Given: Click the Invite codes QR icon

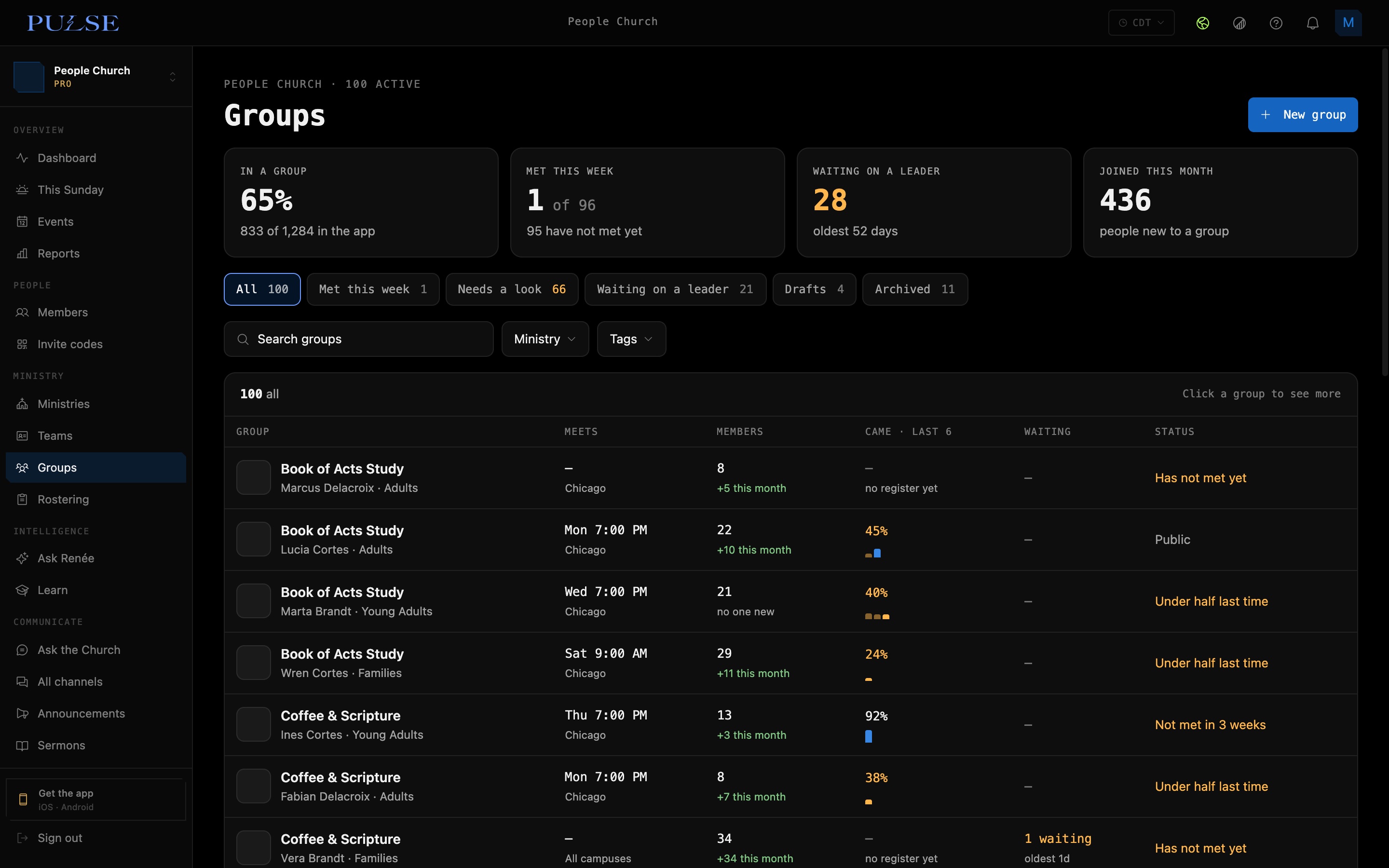Looking at the screenshot, I should 22,344.
